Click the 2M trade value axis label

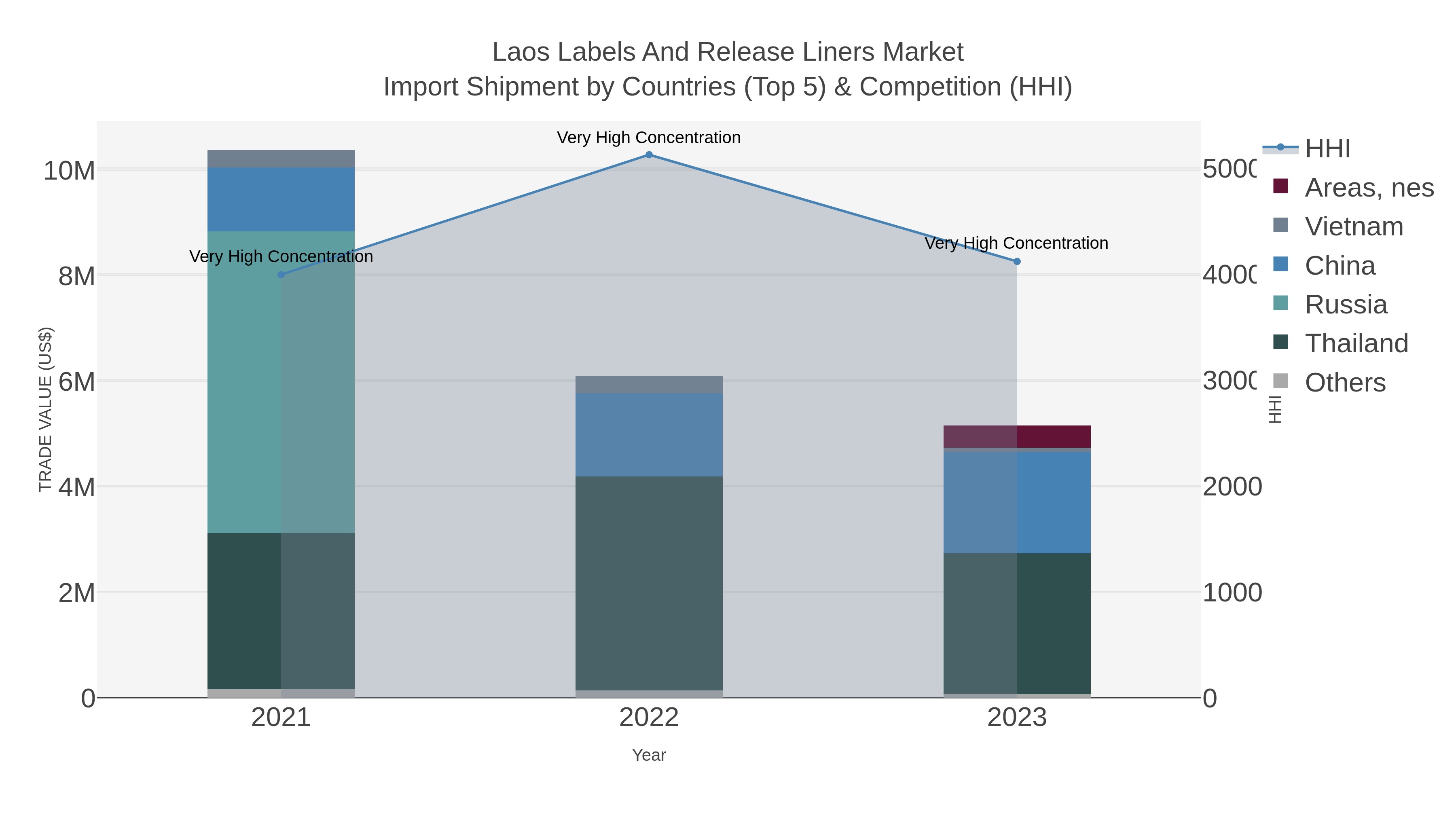[x=76, y=593]
